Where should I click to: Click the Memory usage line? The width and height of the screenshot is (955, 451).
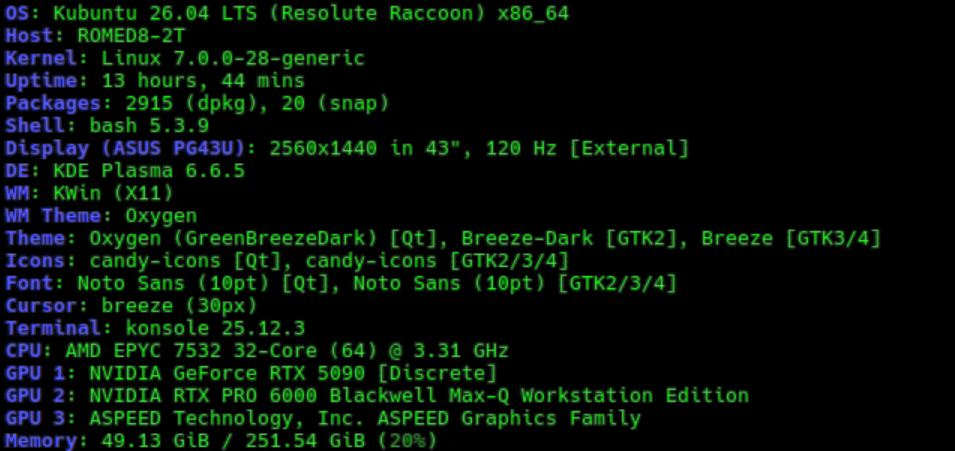click(221, 441)
